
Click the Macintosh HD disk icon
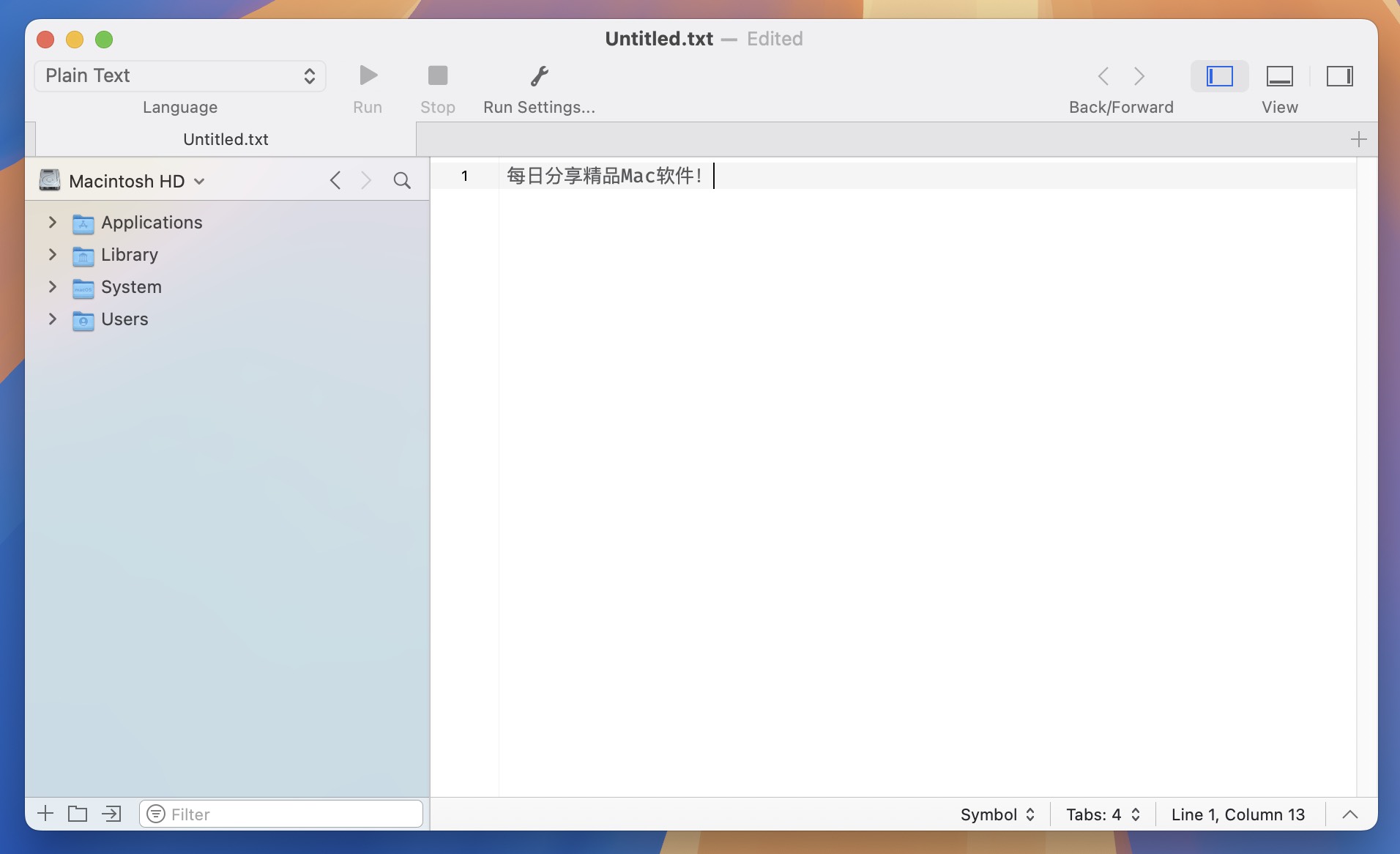[50, 180]
